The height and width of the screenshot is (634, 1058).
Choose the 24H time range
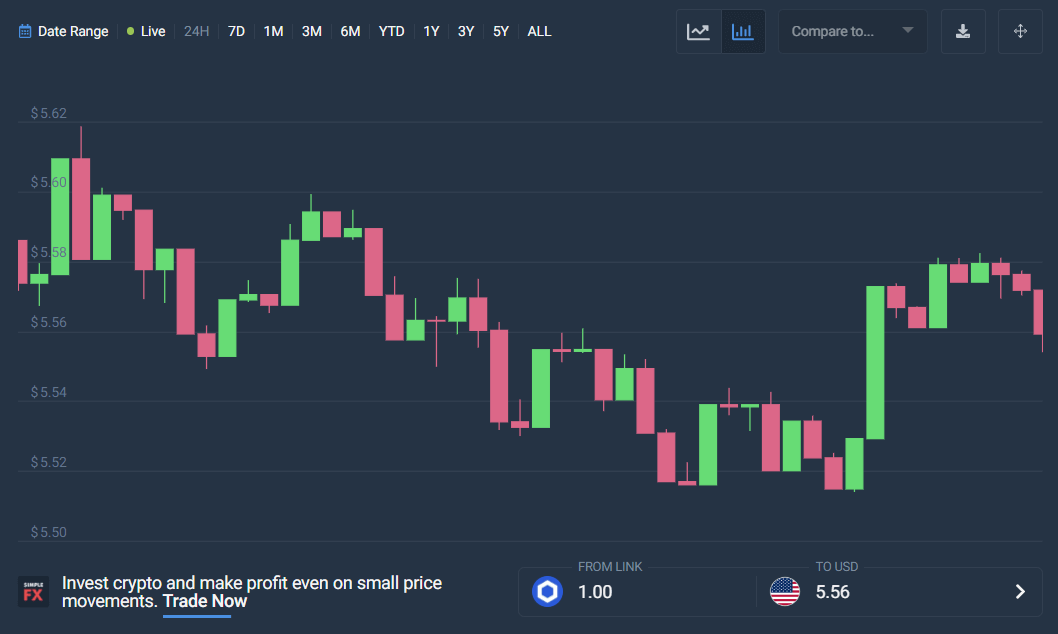pos(197,32)
